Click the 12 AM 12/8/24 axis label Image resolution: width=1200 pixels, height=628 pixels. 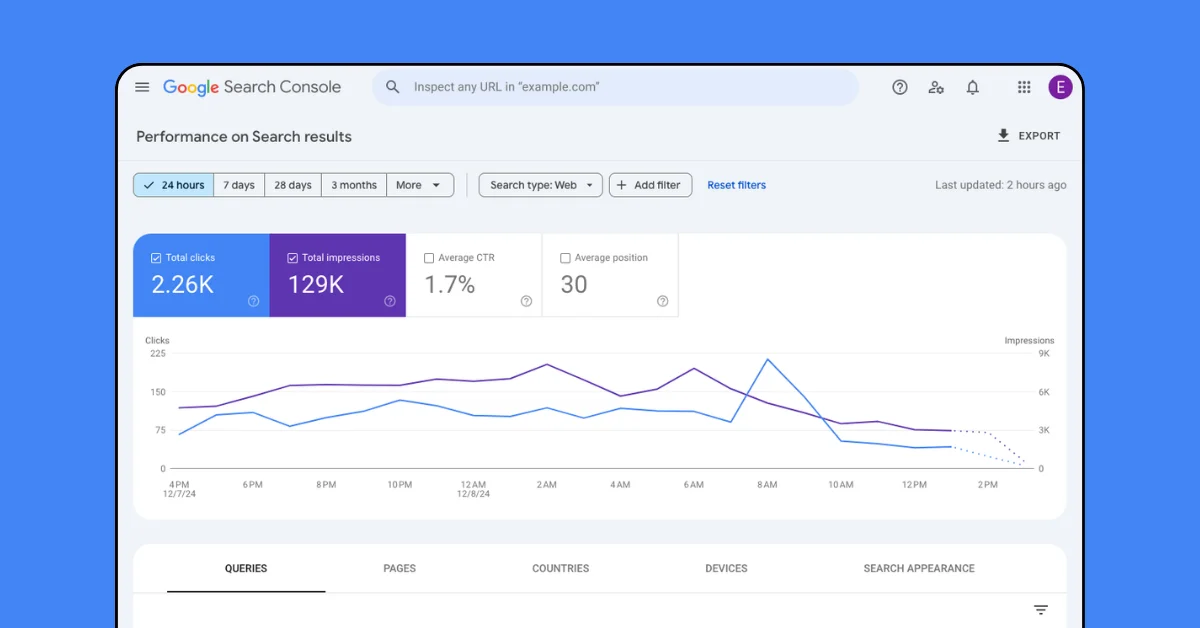[x=473, y=489]
